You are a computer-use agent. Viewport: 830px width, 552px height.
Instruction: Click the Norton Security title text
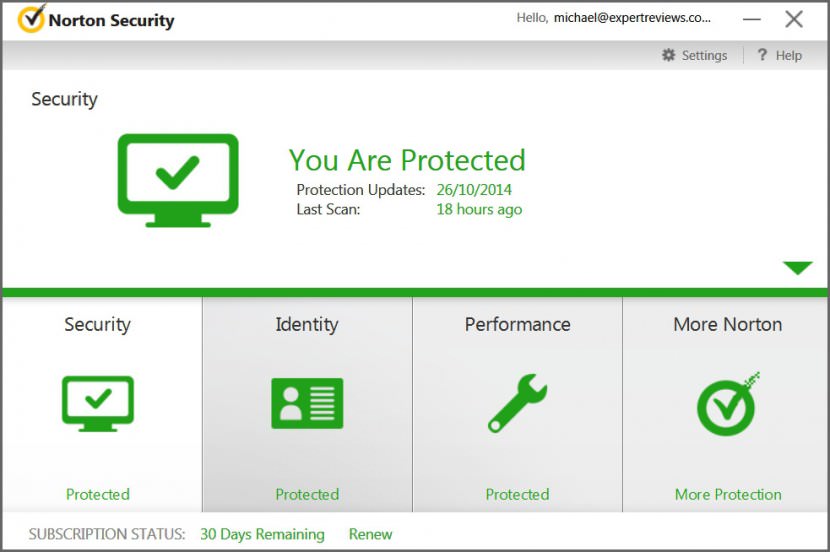[x=112, y=20]
